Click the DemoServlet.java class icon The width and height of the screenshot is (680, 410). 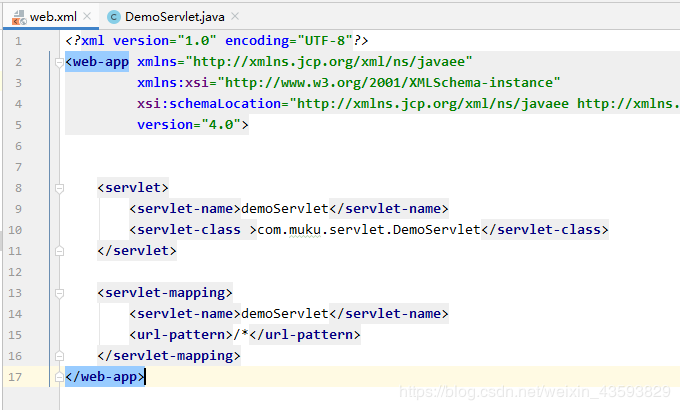(x=114, y=17)
